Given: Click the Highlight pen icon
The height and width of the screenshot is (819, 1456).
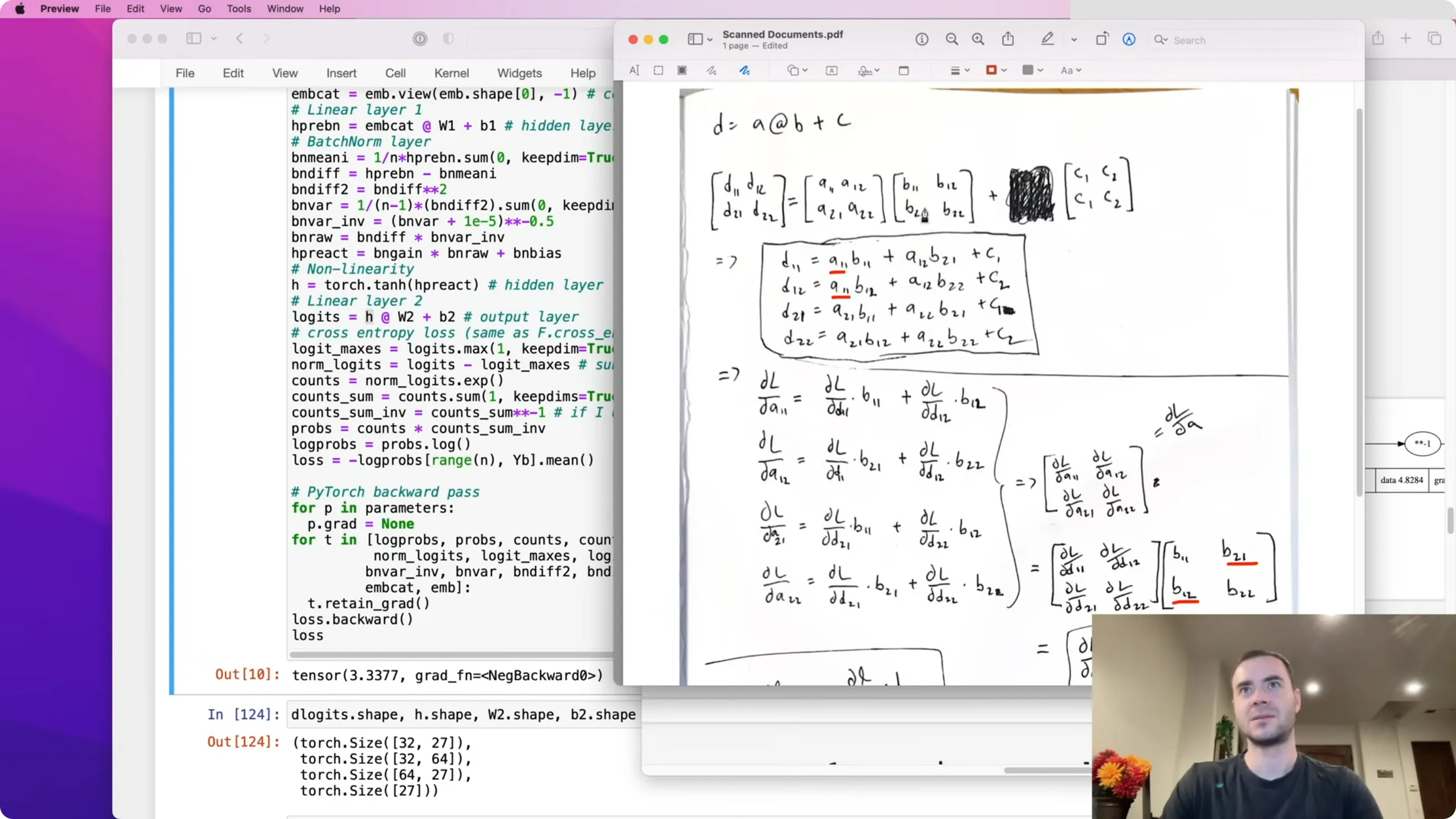Looking at the screenshot, I should pos(1048,39).
